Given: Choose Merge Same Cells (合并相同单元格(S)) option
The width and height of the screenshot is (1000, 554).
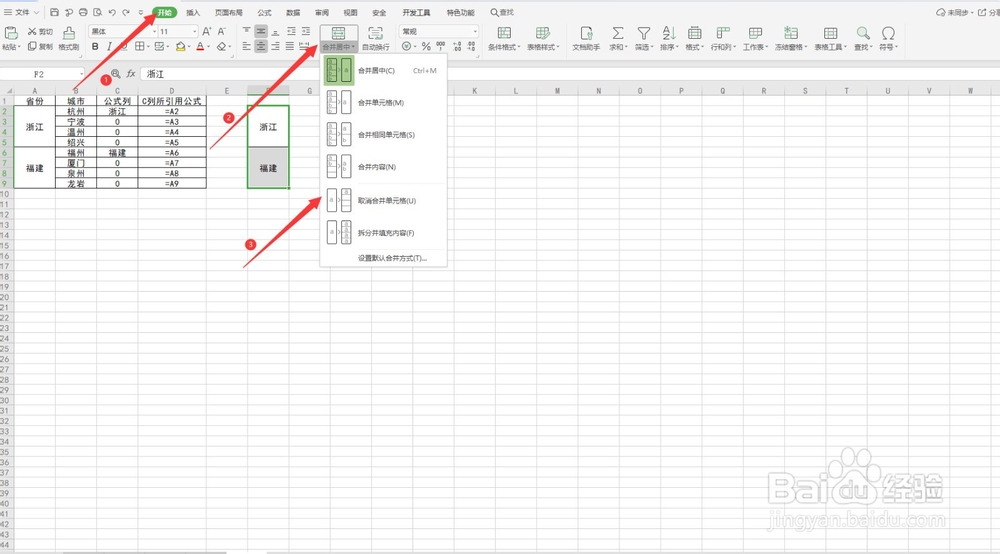Looking at the screenshot, I should point(383,135).
